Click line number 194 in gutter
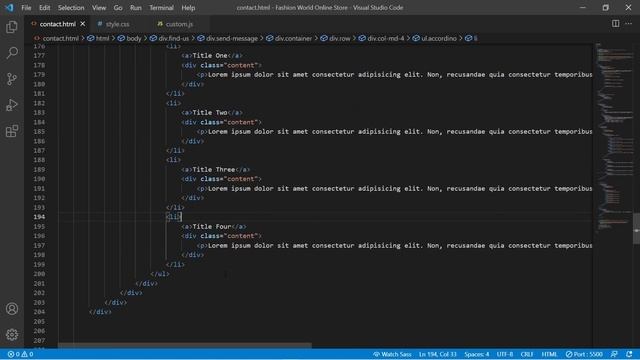 [40, 217]
